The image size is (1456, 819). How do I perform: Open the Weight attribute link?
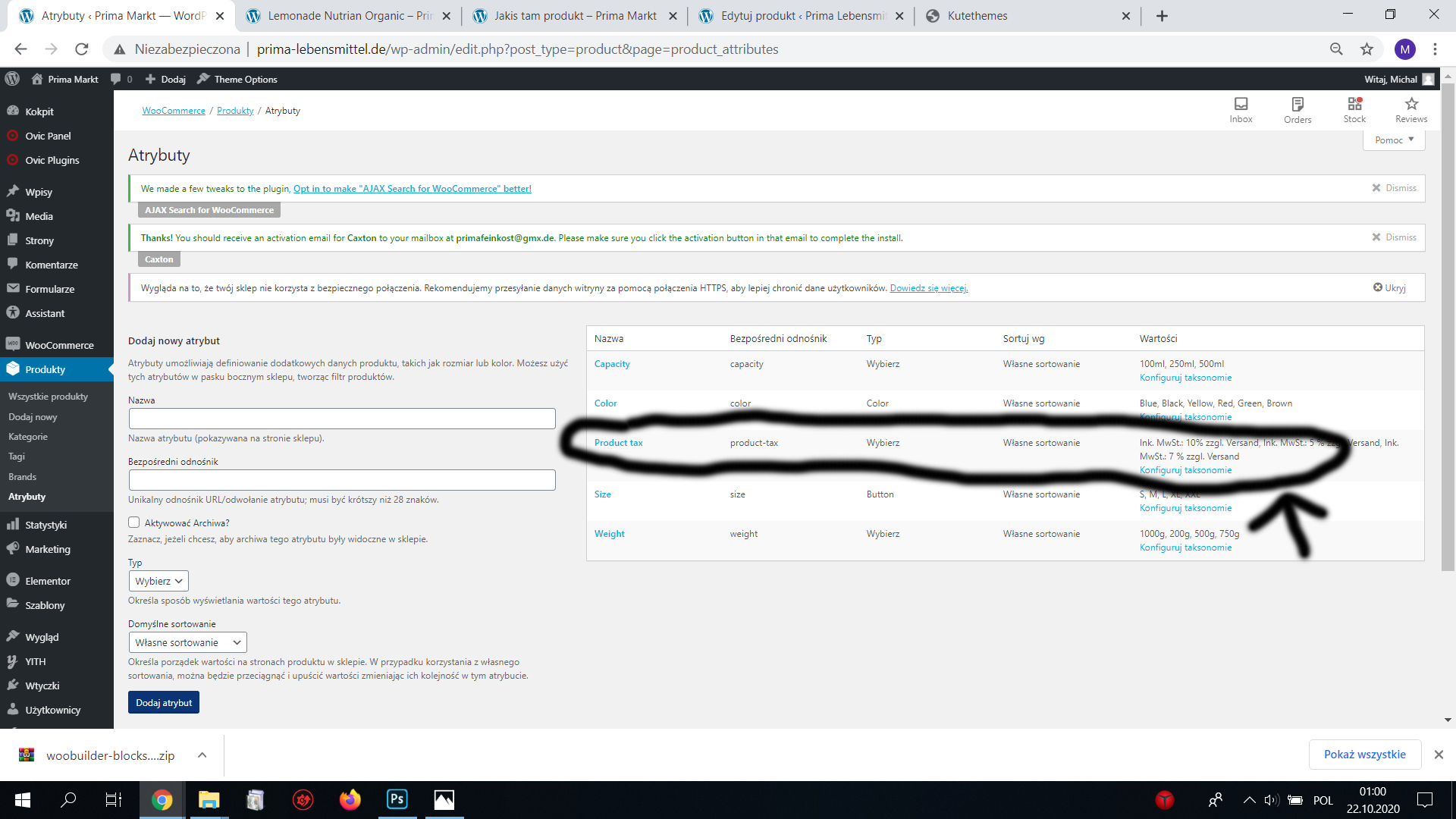click(x=610, y=534)
